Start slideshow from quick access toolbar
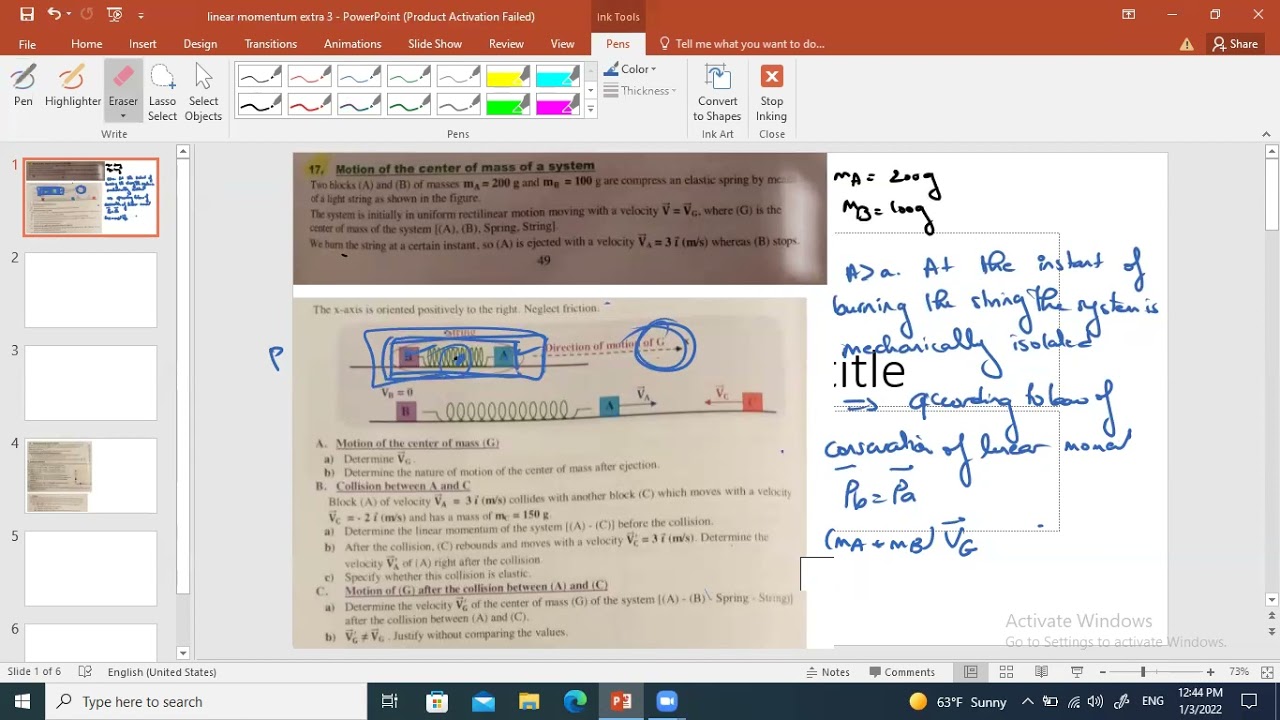 pyautogui.click(x=114, y=15)
